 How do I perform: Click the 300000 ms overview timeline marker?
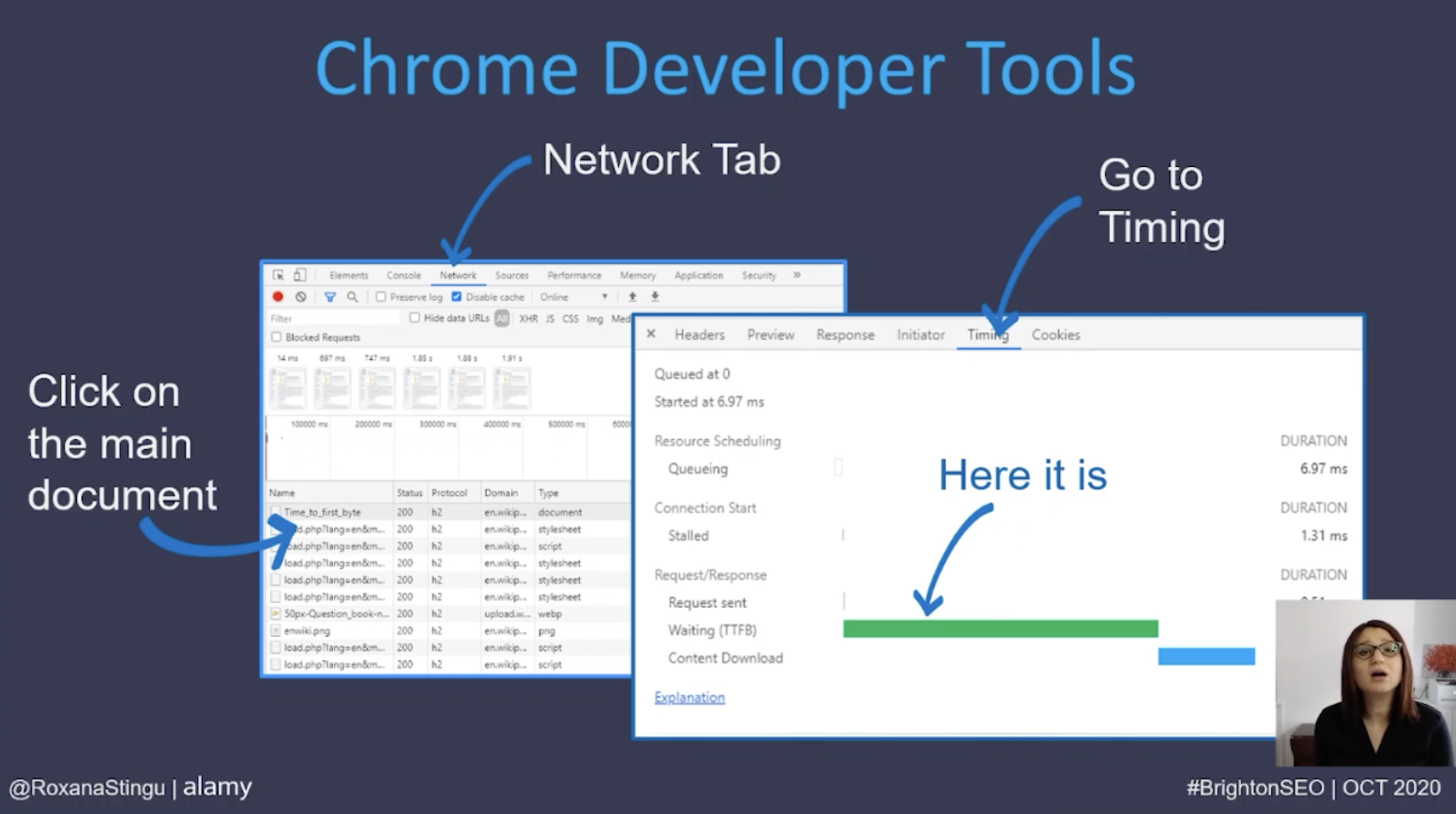[x=437, y=424]
